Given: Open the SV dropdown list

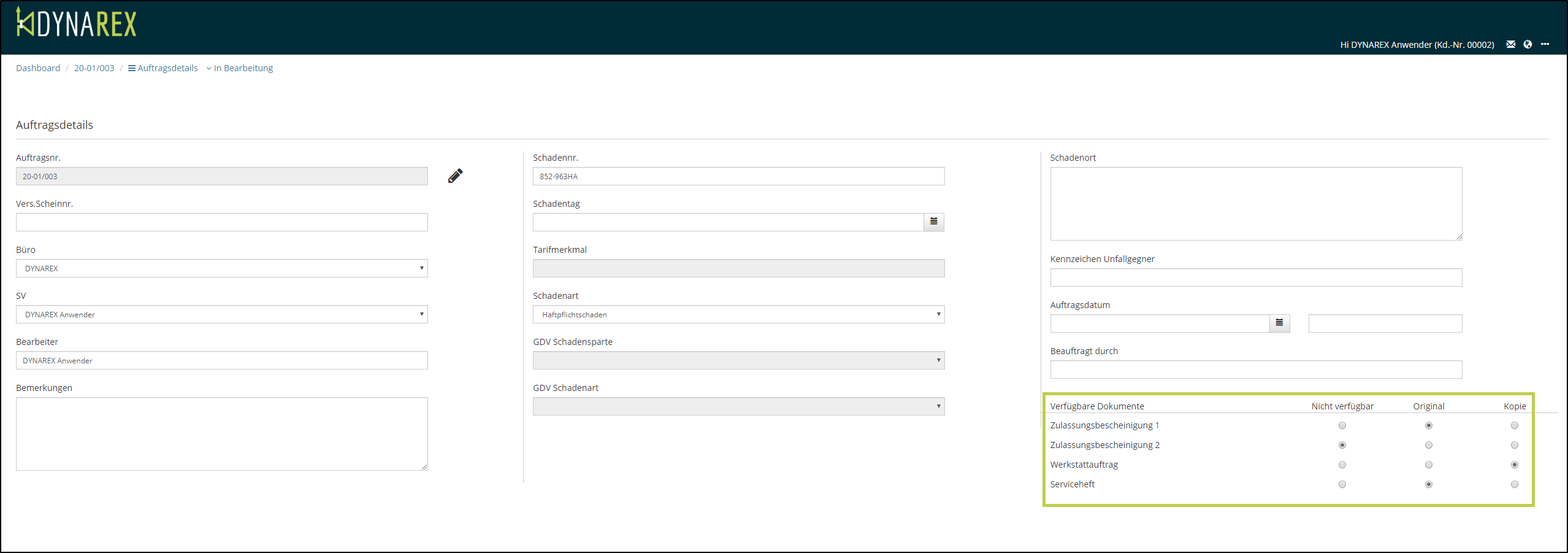Looking at the screenshot, I should point(221,314).
